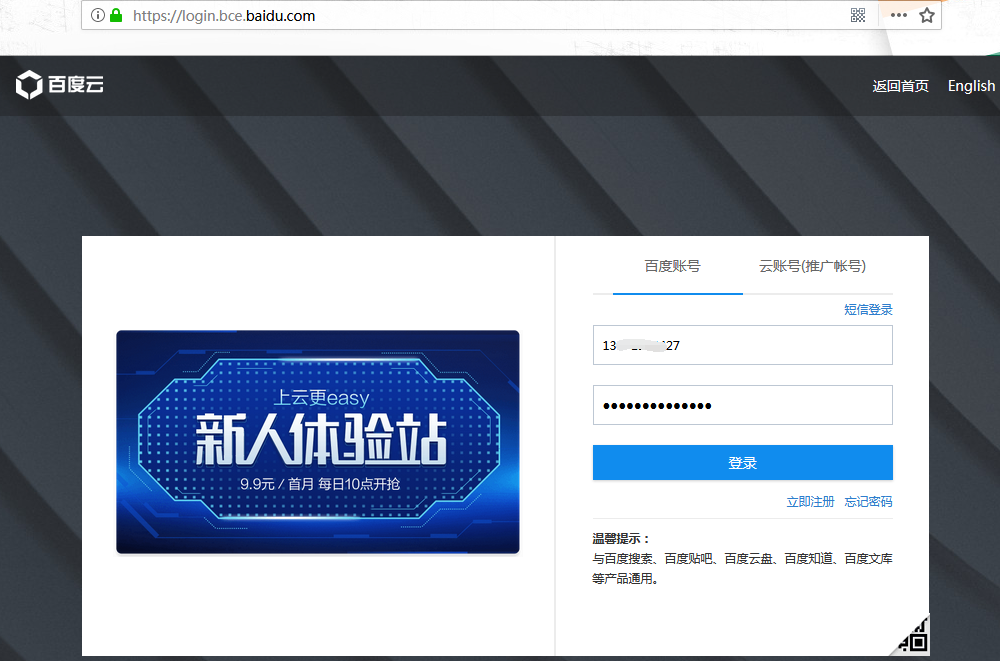Click the password input field
This screenshot has width=1000, height=661.
pos(743,405)
